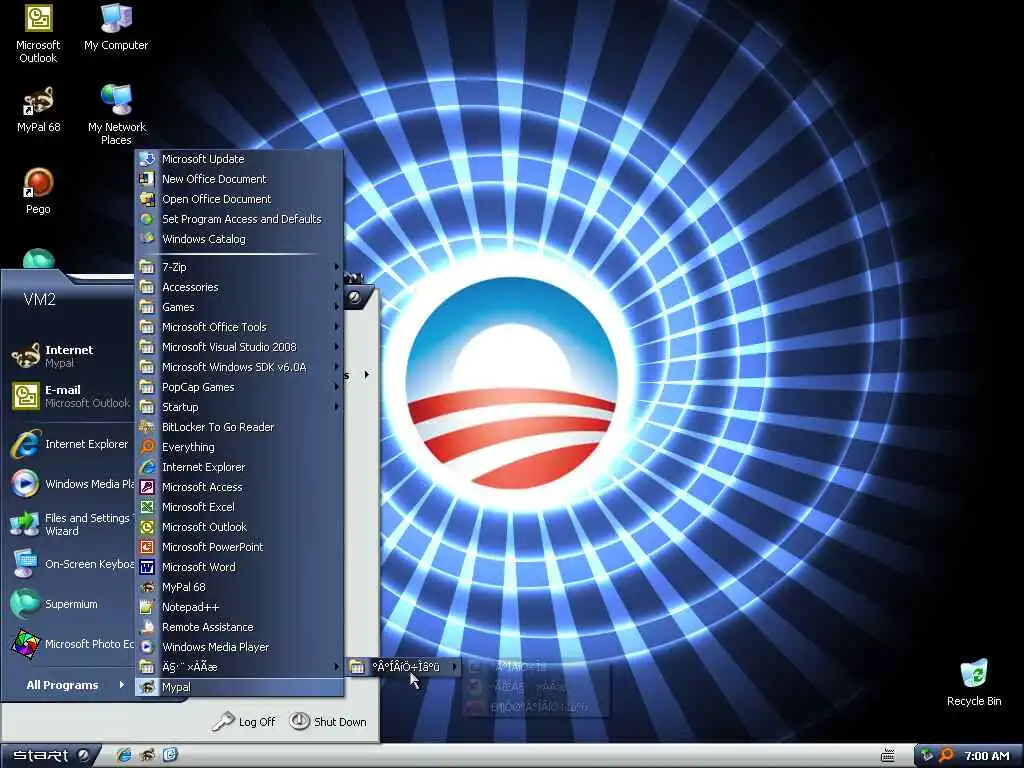Launch the Everything search program

click(239, 447)
